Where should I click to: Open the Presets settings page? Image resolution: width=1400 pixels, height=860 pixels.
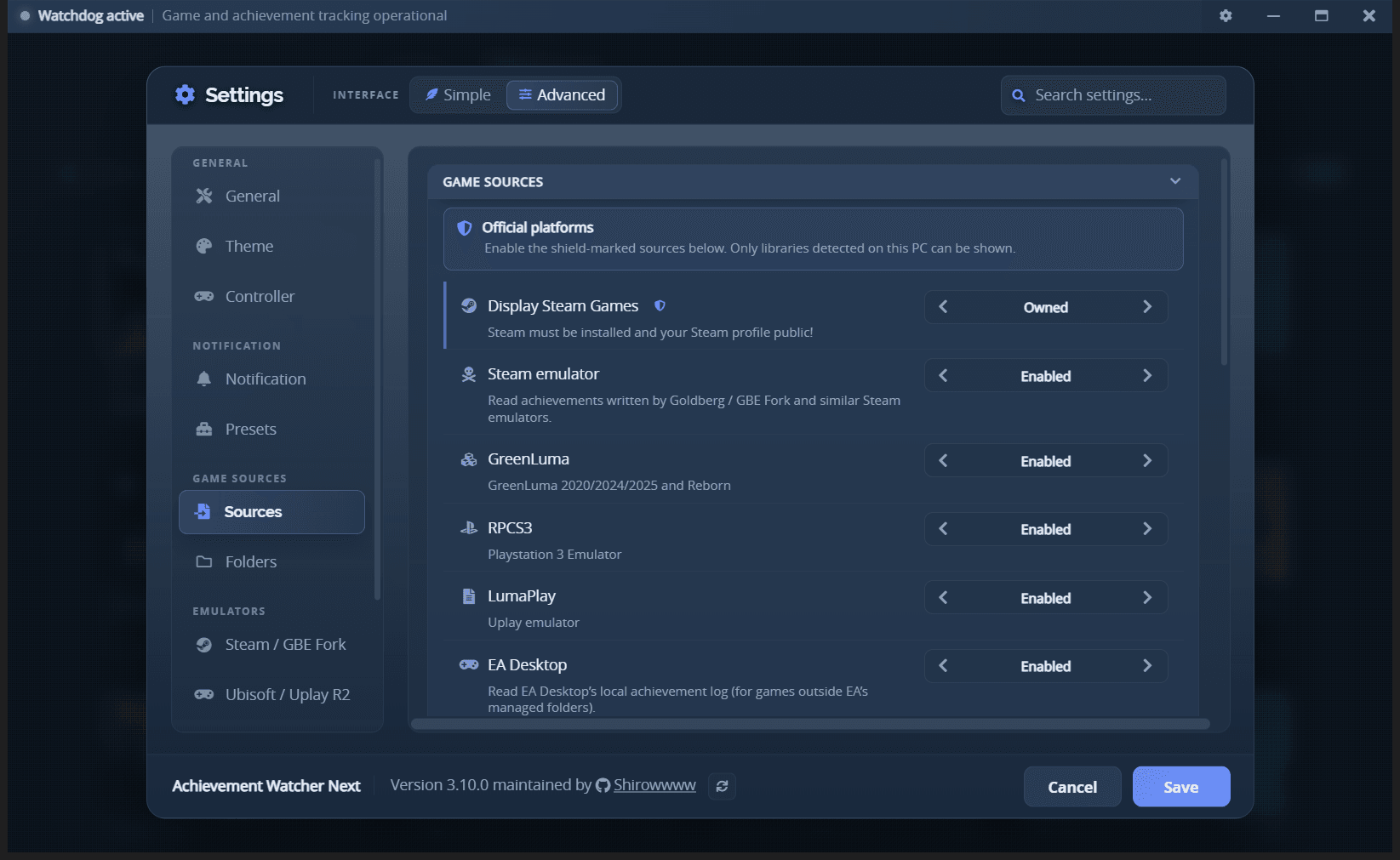pos(271,429)
